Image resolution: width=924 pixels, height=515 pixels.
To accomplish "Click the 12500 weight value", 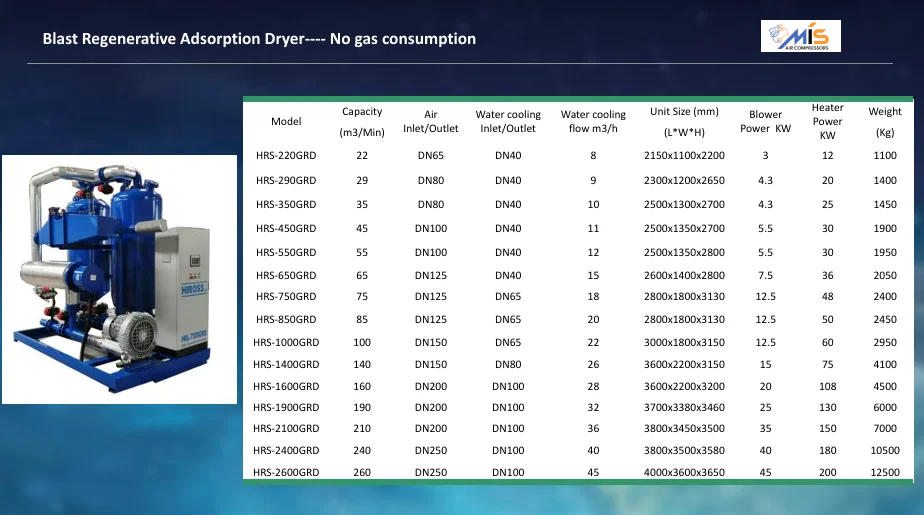I will point(885,472).
